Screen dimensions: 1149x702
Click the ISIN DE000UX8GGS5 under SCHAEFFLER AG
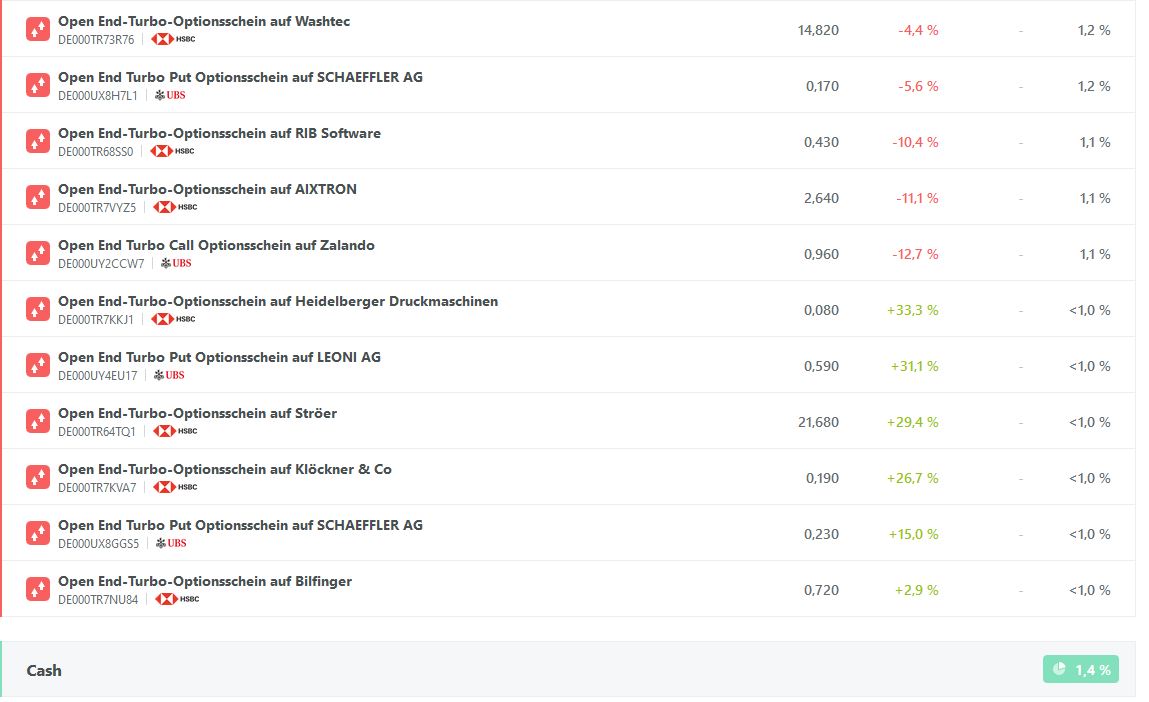coord(99,543)
